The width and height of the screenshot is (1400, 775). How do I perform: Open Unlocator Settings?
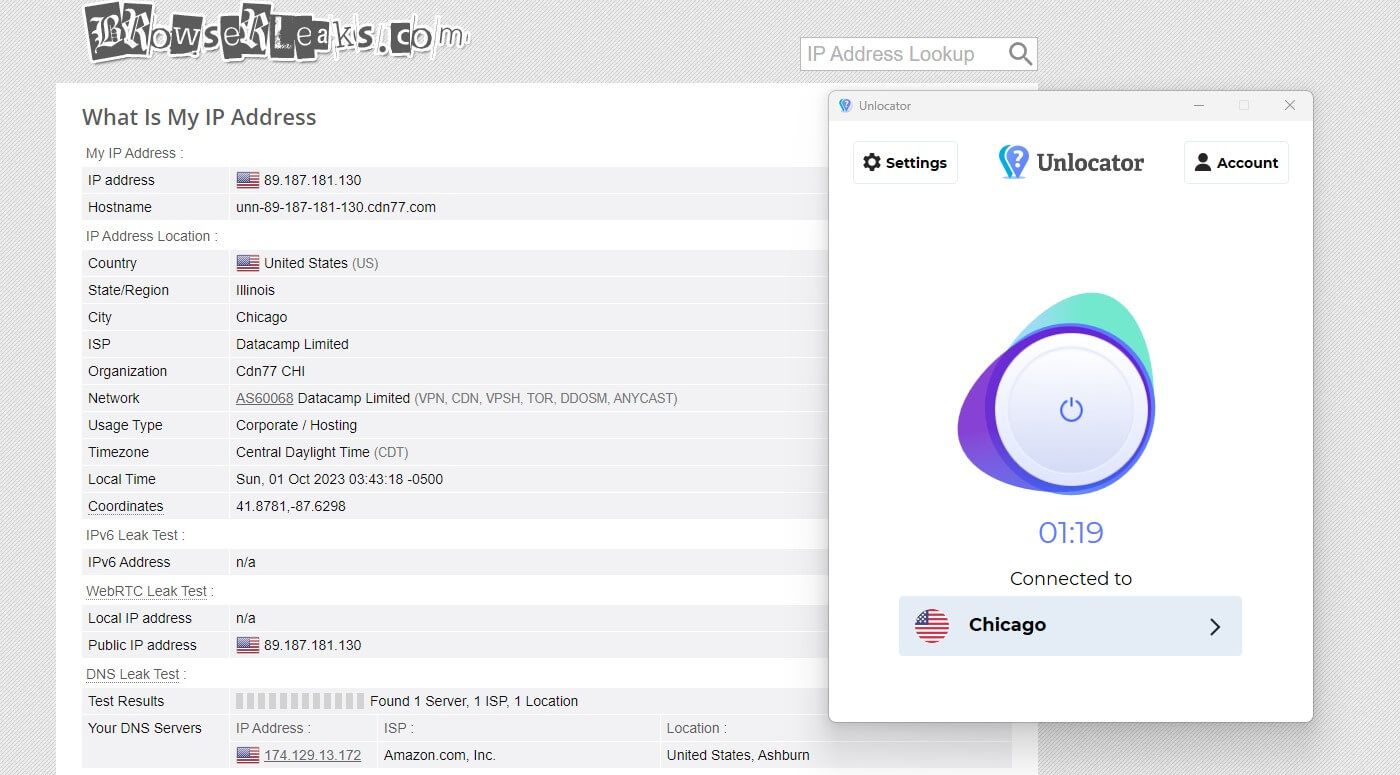coord(905,162)
